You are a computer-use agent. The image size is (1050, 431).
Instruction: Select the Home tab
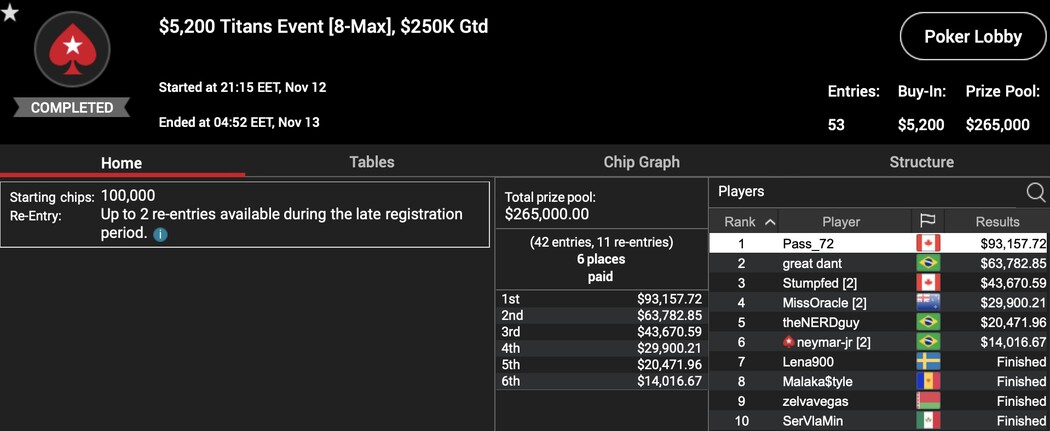pos(121,163)
